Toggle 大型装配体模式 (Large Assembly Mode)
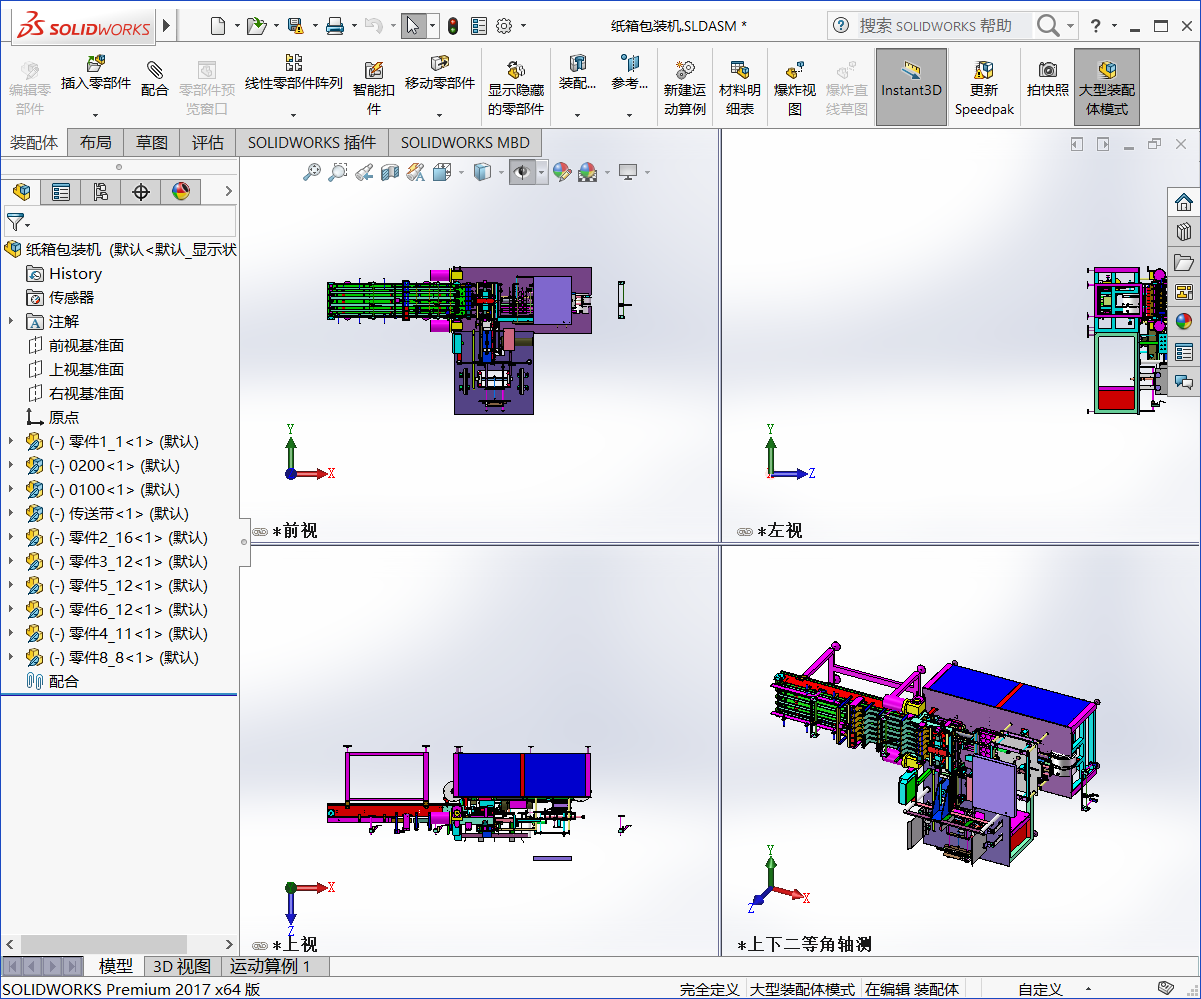This screenshot has width=1201, height=999. click(x=1105, y=86)
